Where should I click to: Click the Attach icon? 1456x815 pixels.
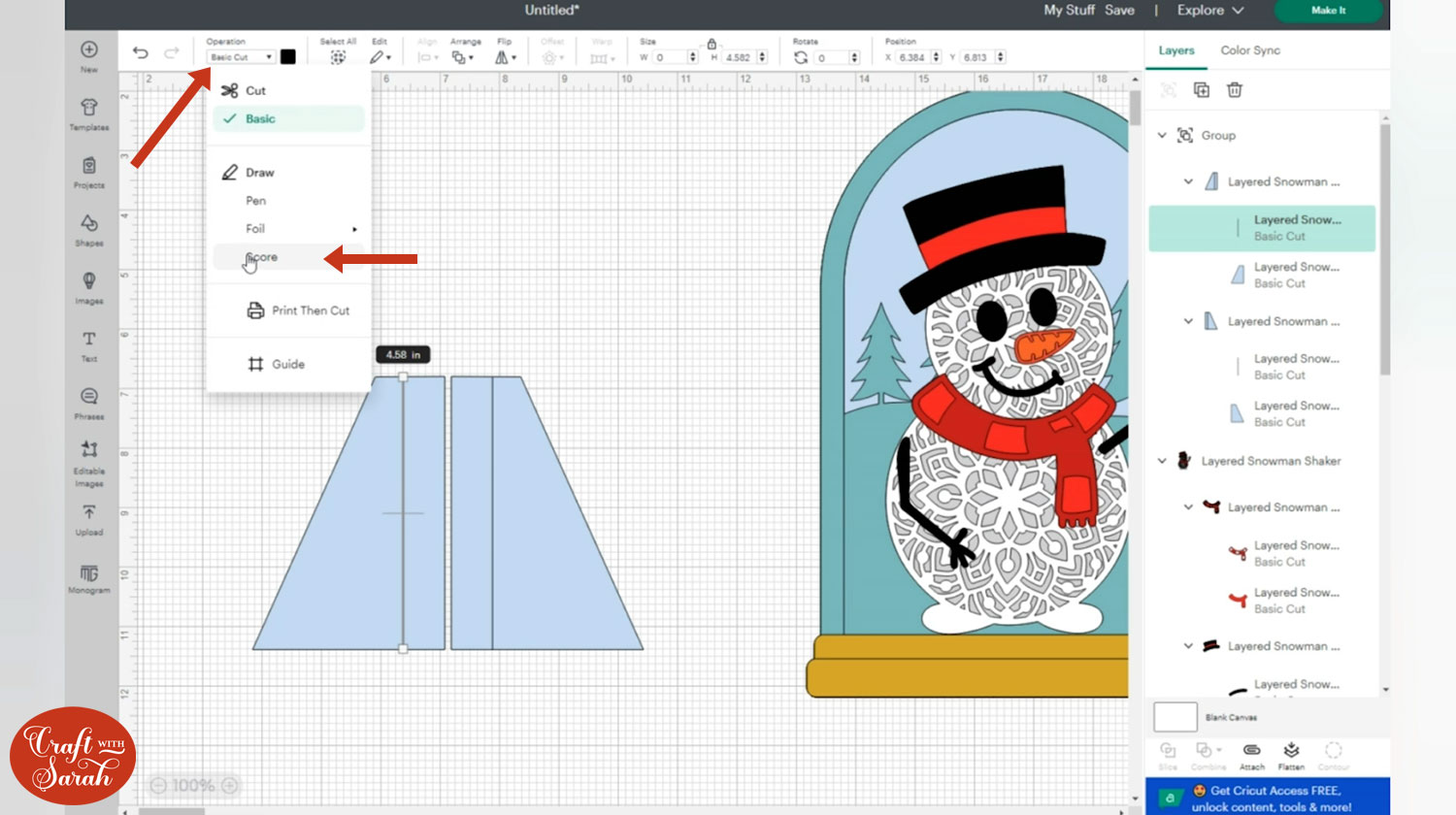pos(1252,755)
